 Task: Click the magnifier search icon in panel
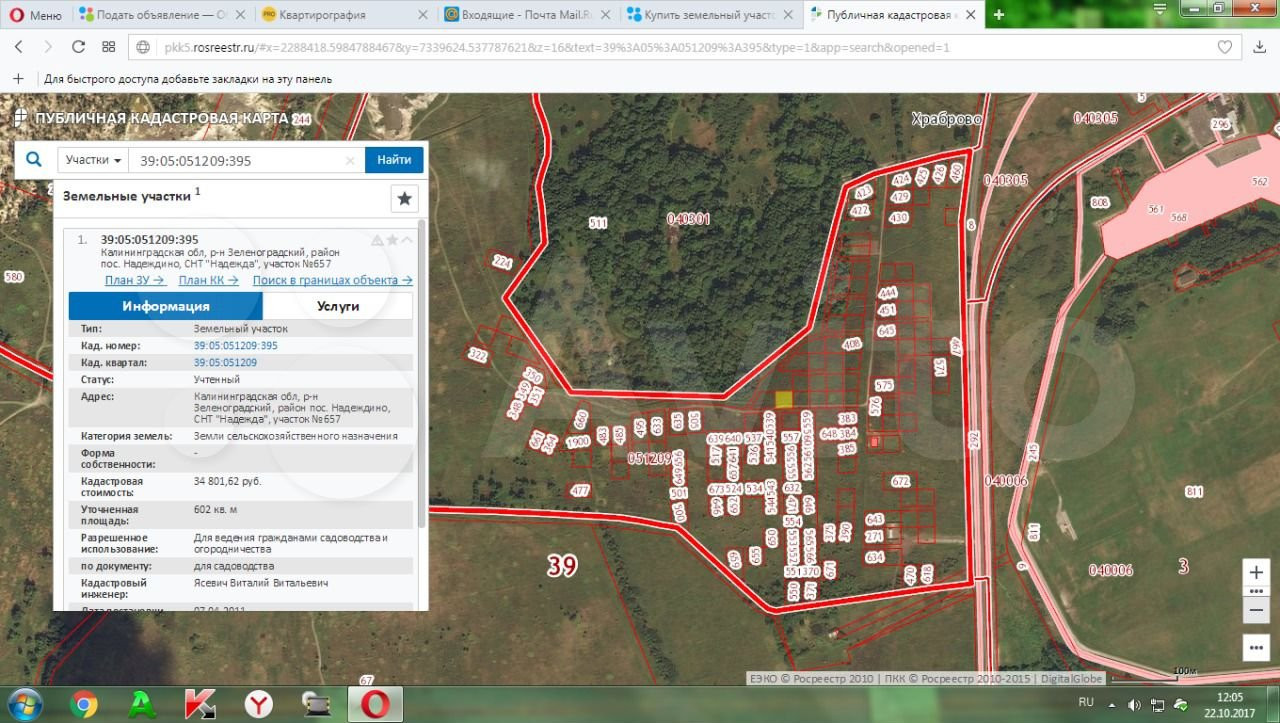coord(34,160)
